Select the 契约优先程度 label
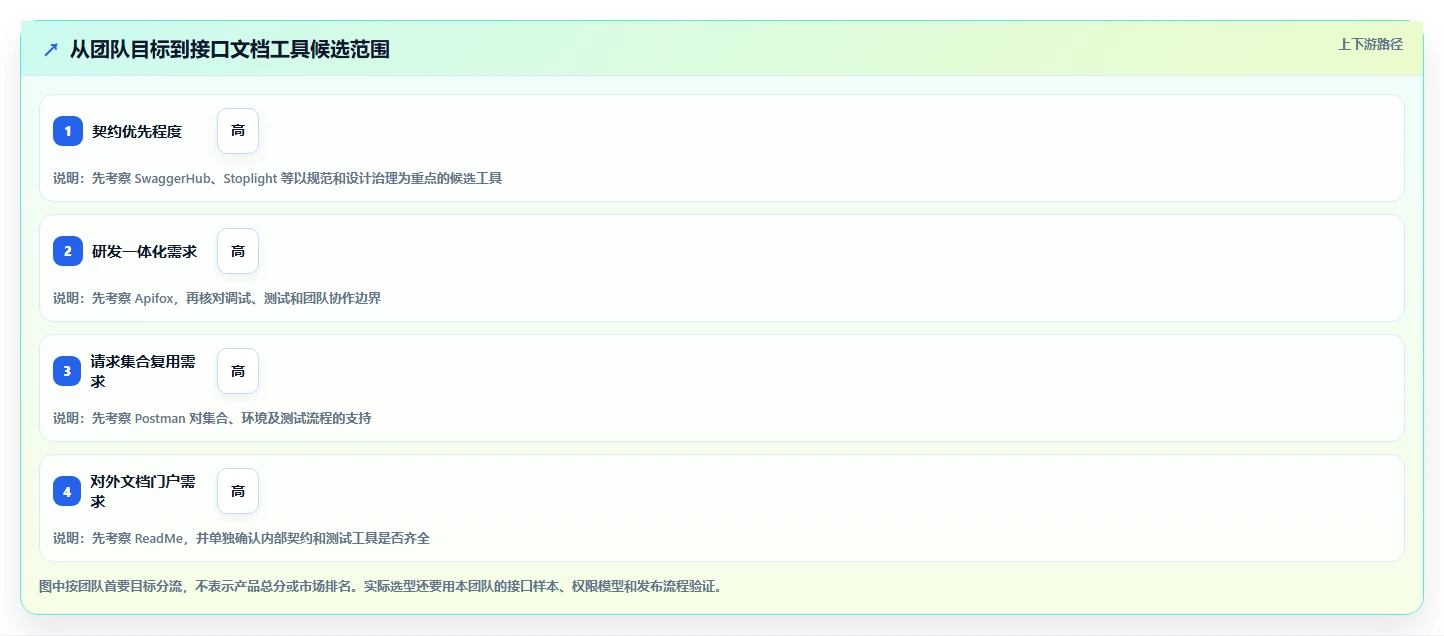The height and width of the screenshot is (636, 1444). pyautogui.click(x=137, y=131)
